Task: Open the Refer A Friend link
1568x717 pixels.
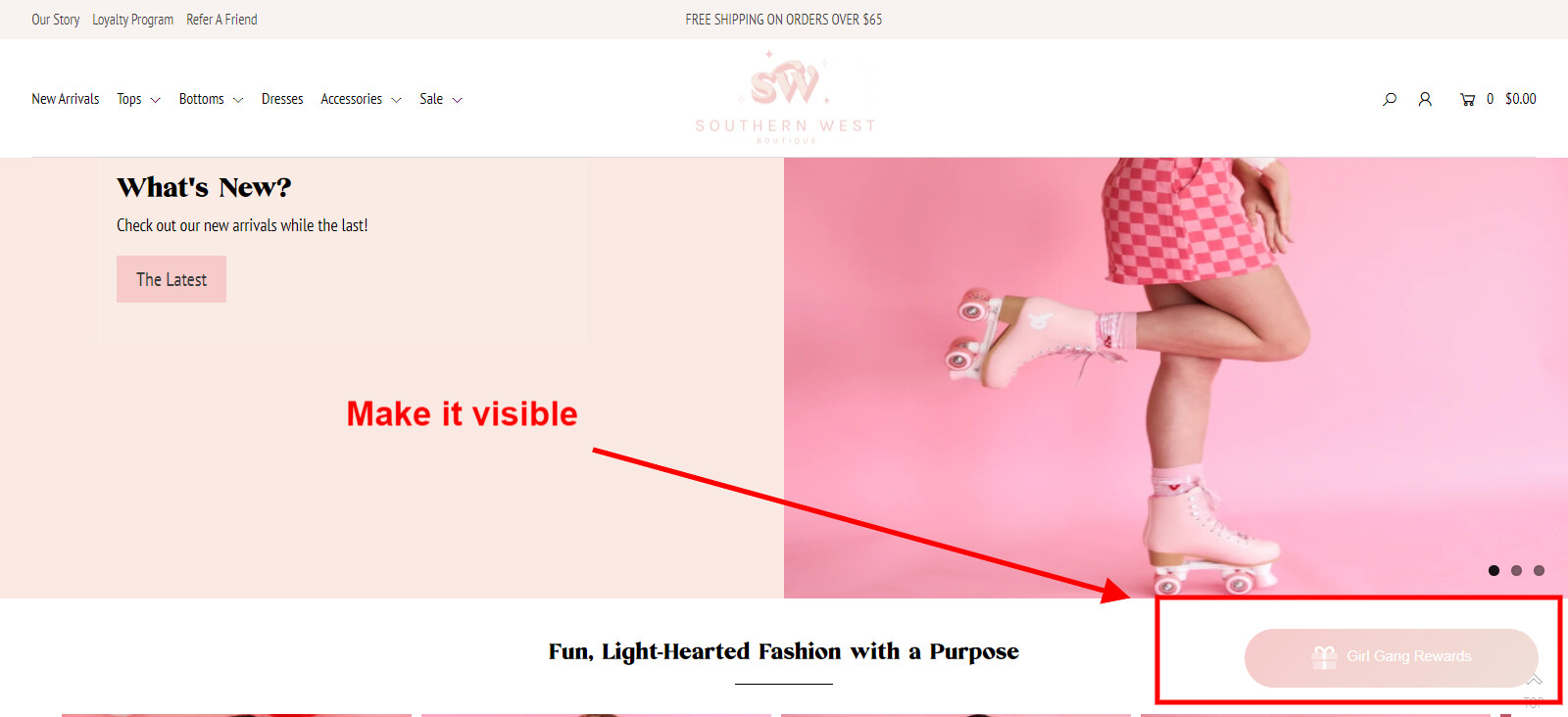Action: click(221, 20)
